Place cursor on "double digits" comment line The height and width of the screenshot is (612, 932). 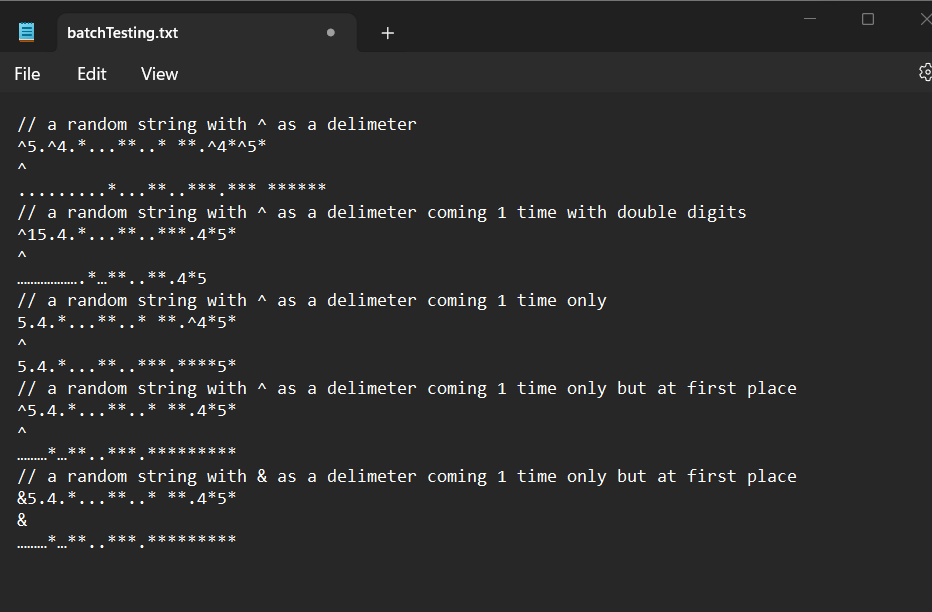coord(382,212)
